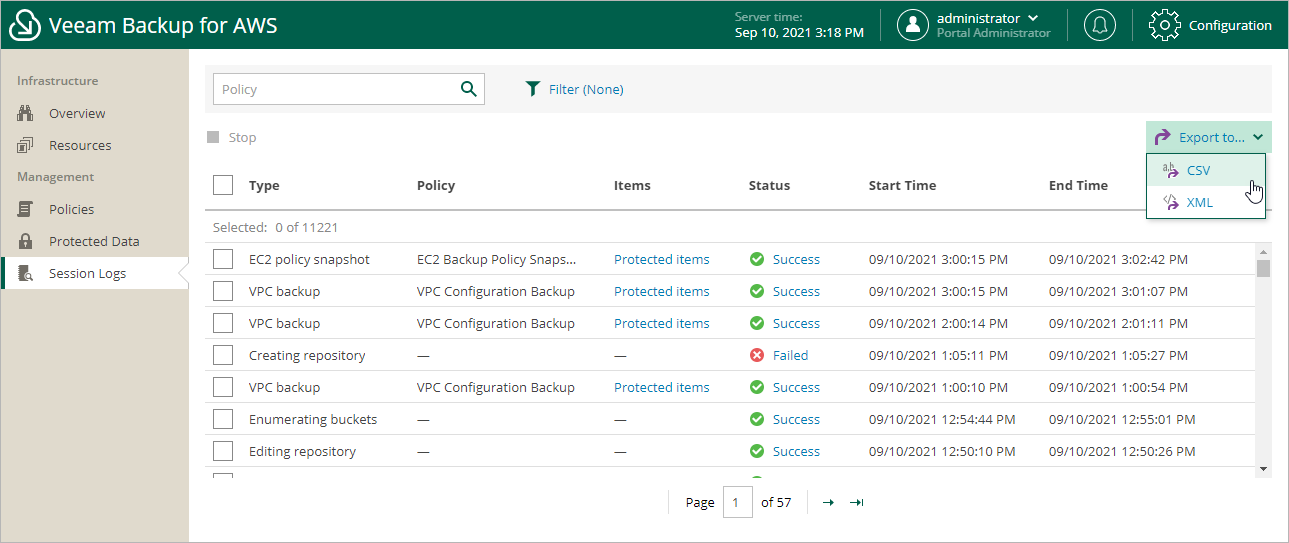Viewport: 1289px width, 543px height.
Task: Go to next page arrow
Action: (828, 502)
